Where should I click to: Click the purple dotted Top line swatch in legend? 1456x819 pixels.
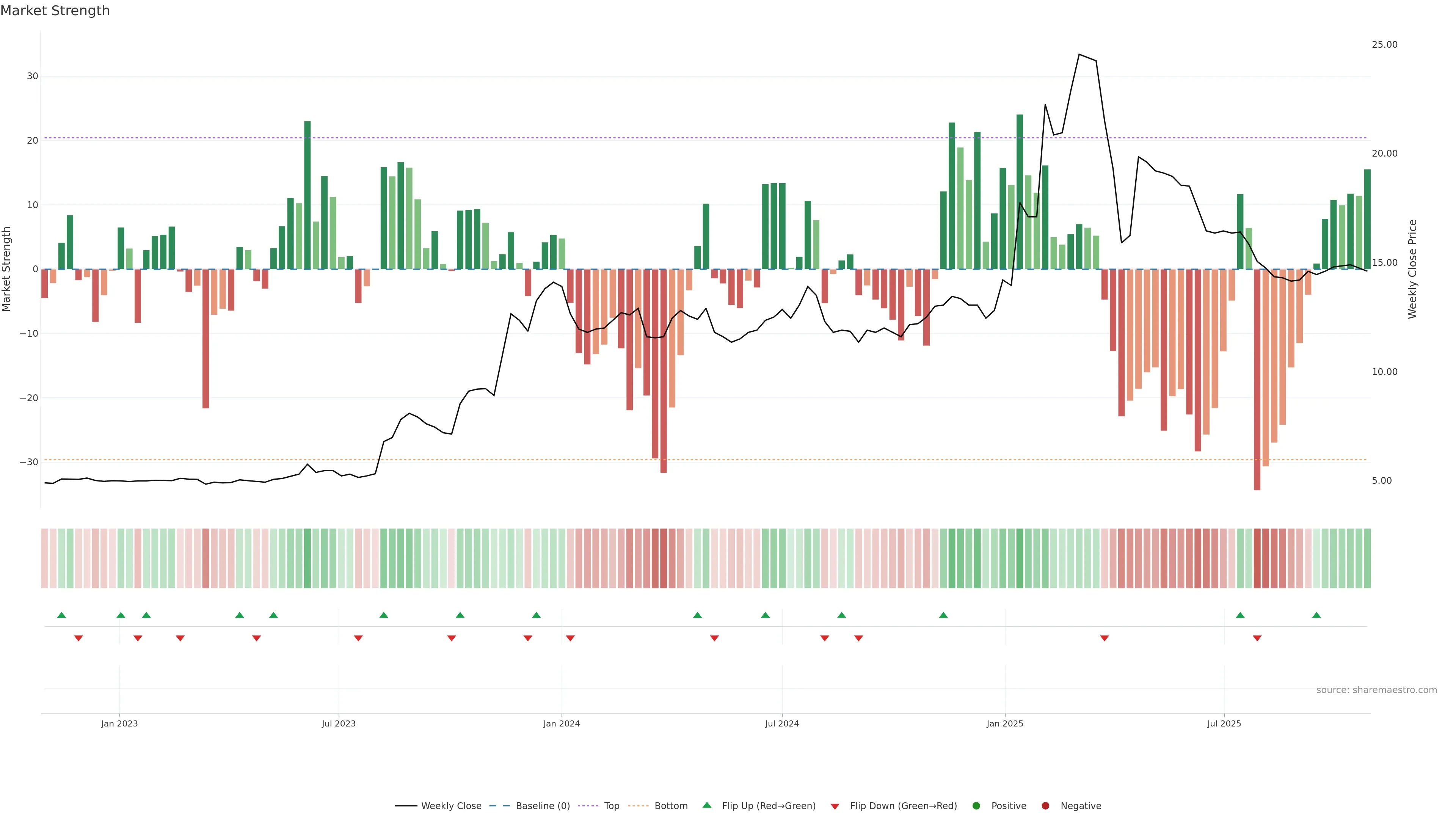[588, 806]
